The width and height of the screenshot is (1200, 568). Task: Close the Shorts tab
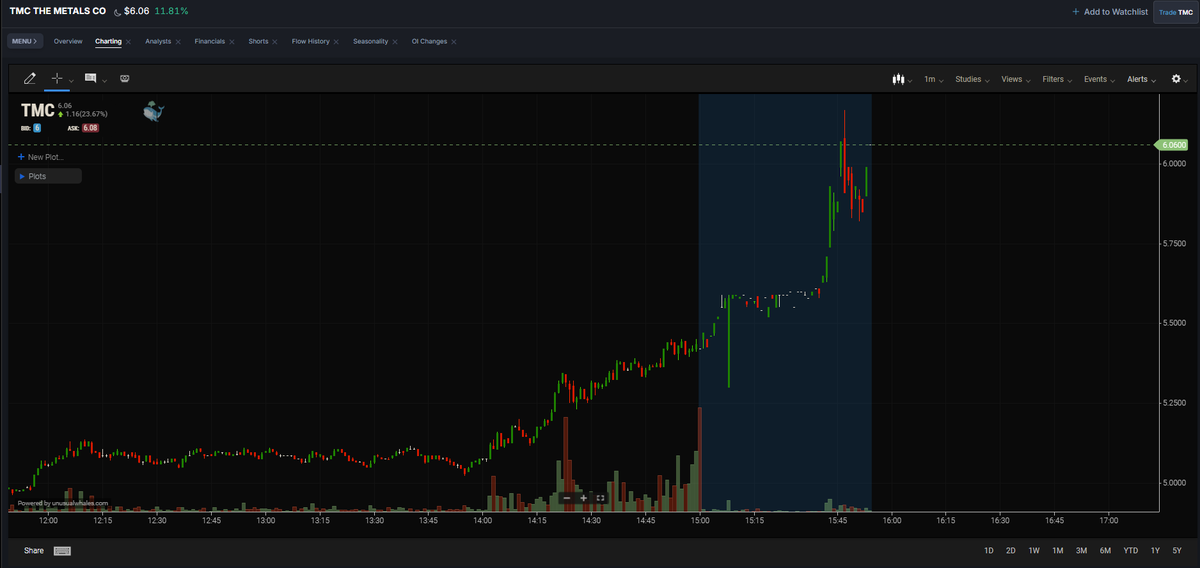coord(275,42)
